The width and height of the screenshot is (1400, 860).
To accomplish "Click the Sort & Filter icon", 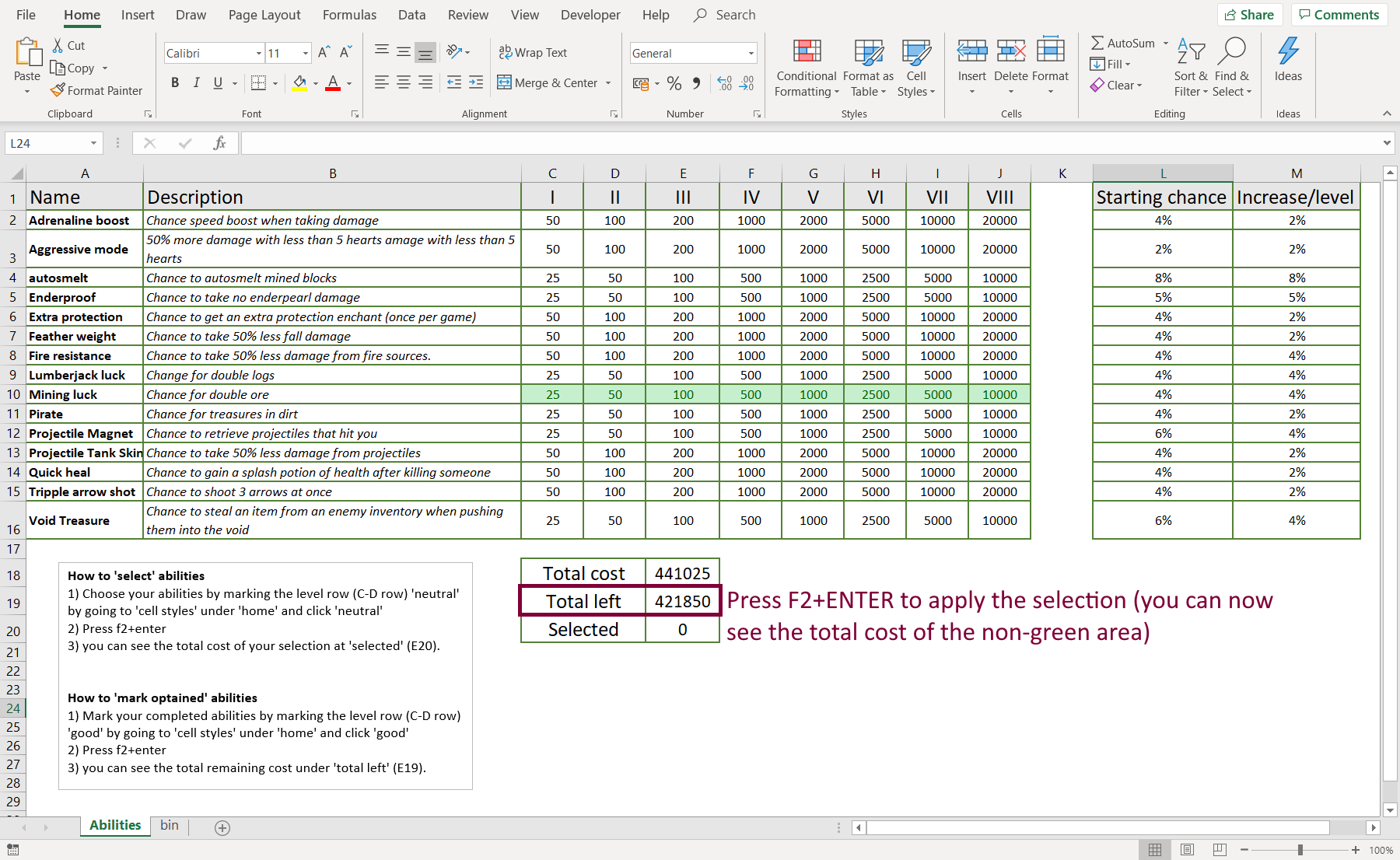I will tap(1191, 51).
